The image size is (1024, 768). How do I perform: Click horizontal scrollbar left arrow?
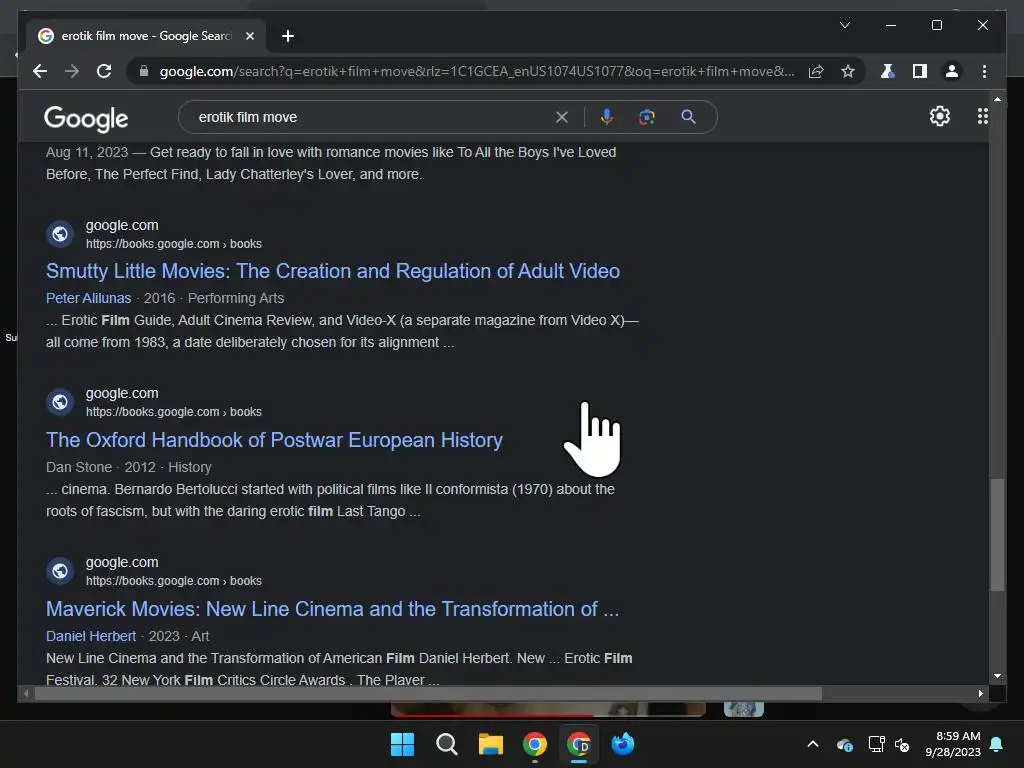[x=26, y=694]
